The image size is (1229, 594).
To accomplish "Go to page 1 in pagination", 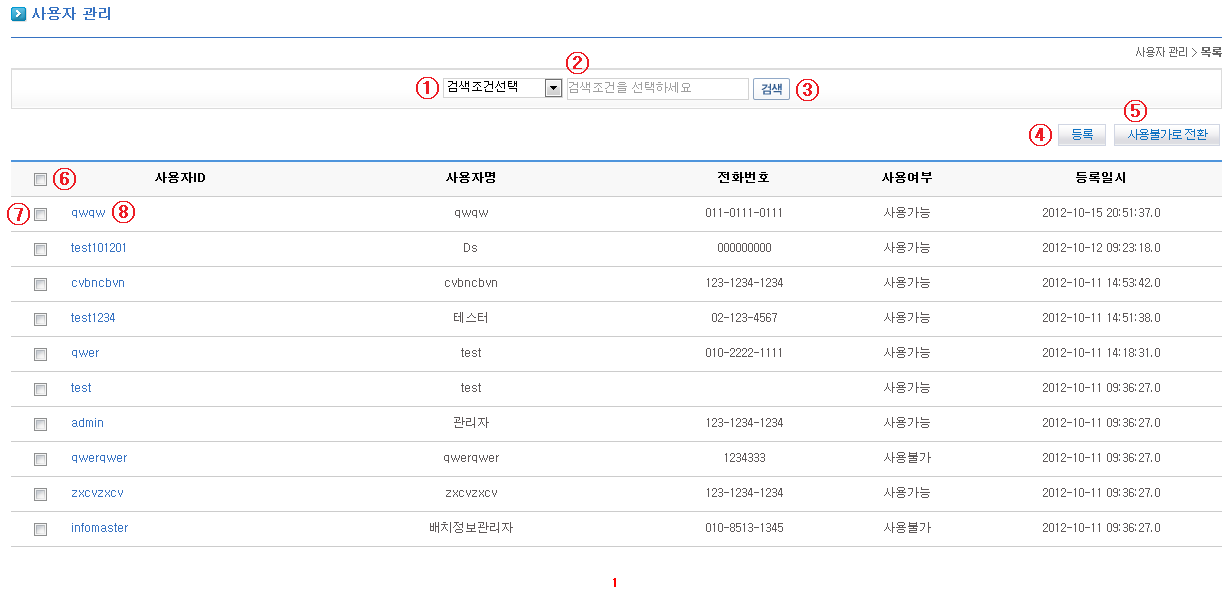I will coord(614,583).
